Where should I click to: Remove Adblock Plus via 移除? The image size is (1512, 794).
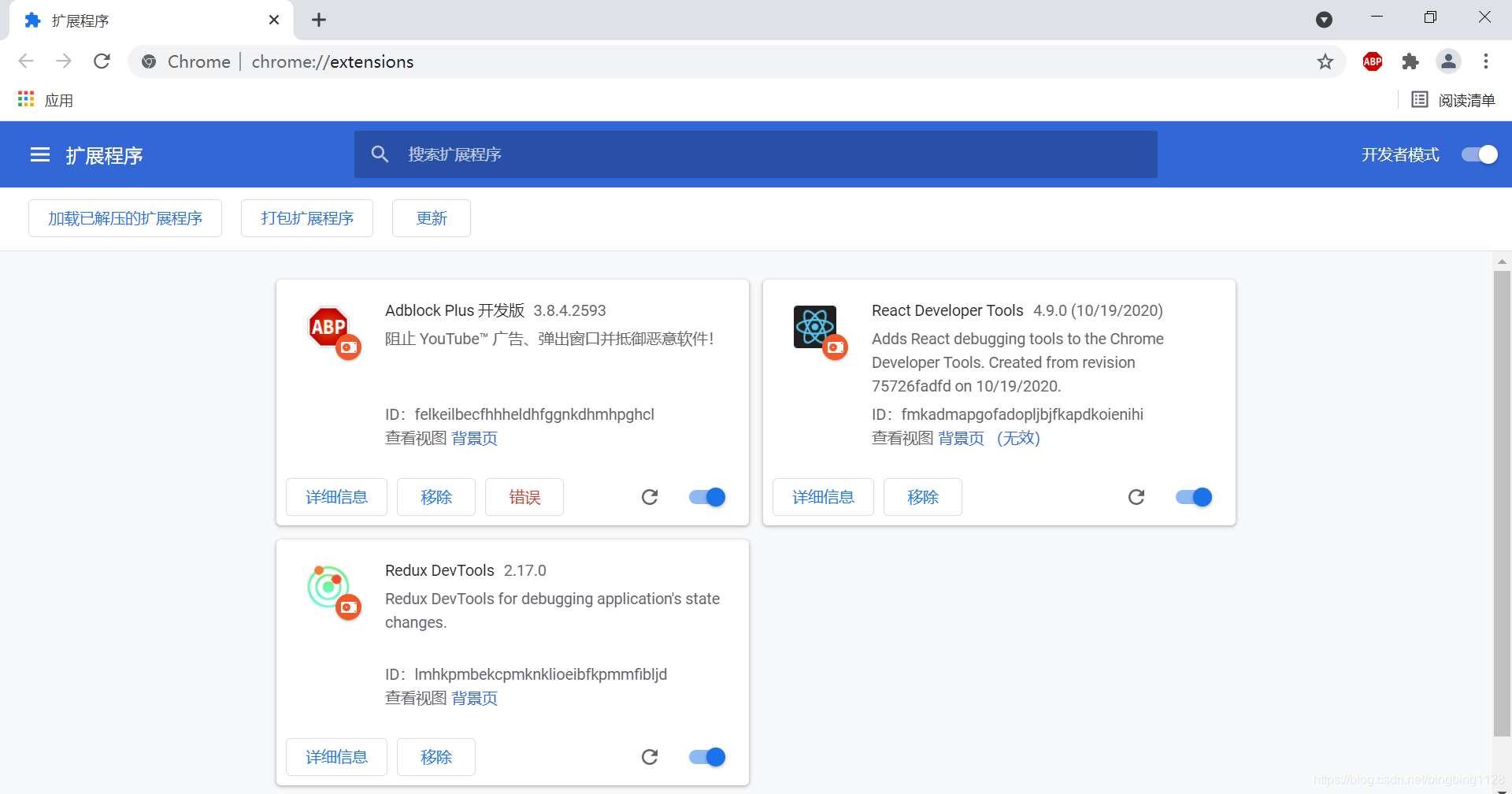[x=436, y=497]
